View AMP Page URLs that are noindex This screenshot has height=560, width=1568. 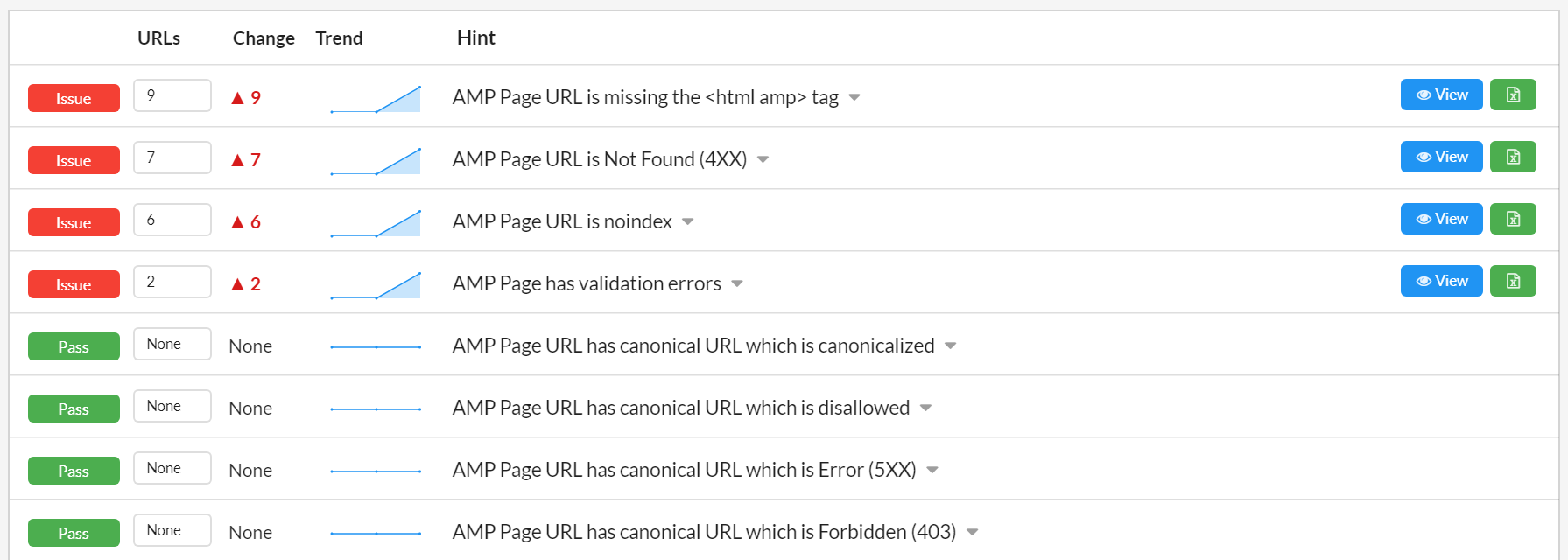click(x=1441, y=219)
